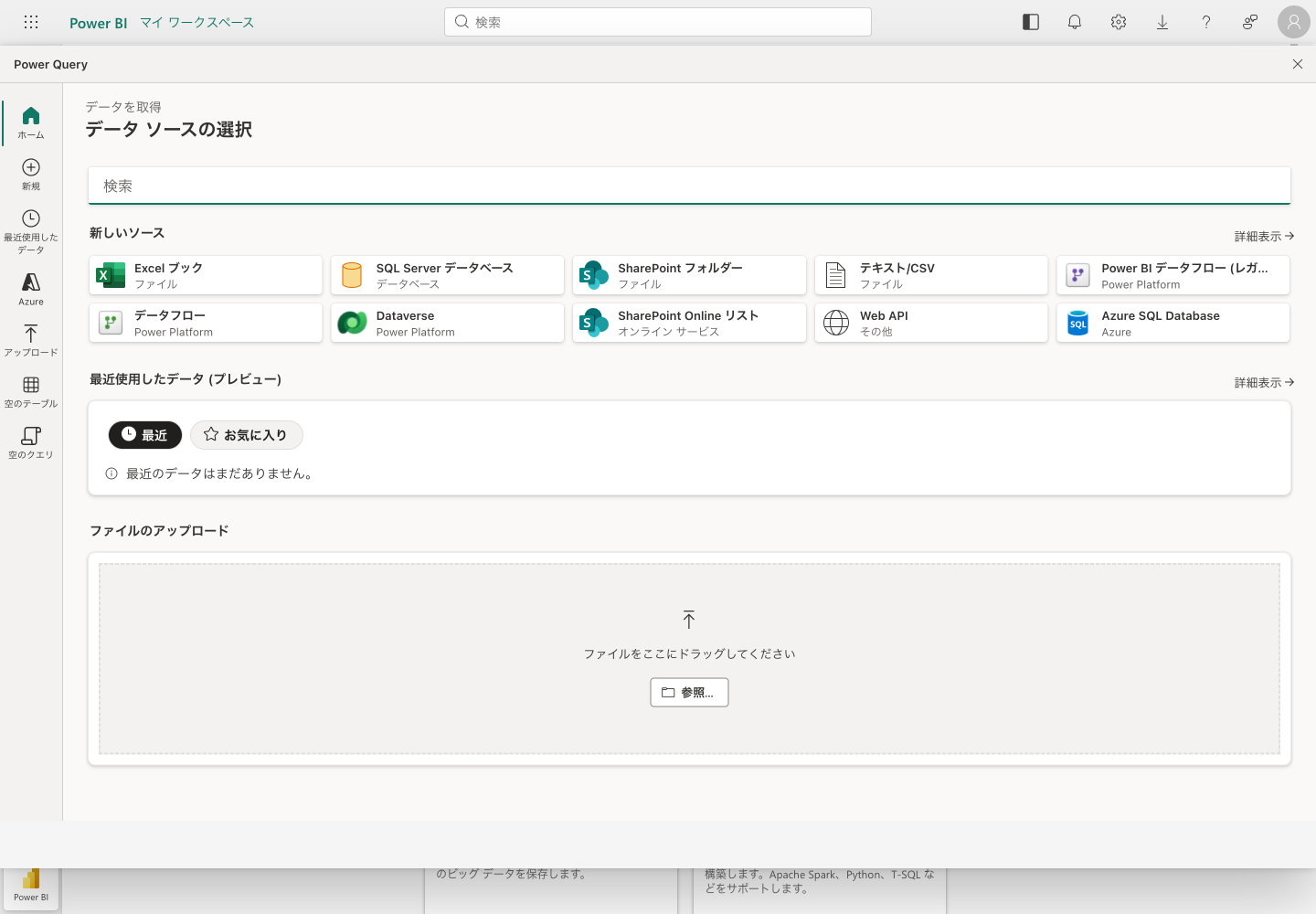This screenshot has height=914, width=1316.
Task: Select the SQL Server データベース source card
Action: tap(448, 275)
